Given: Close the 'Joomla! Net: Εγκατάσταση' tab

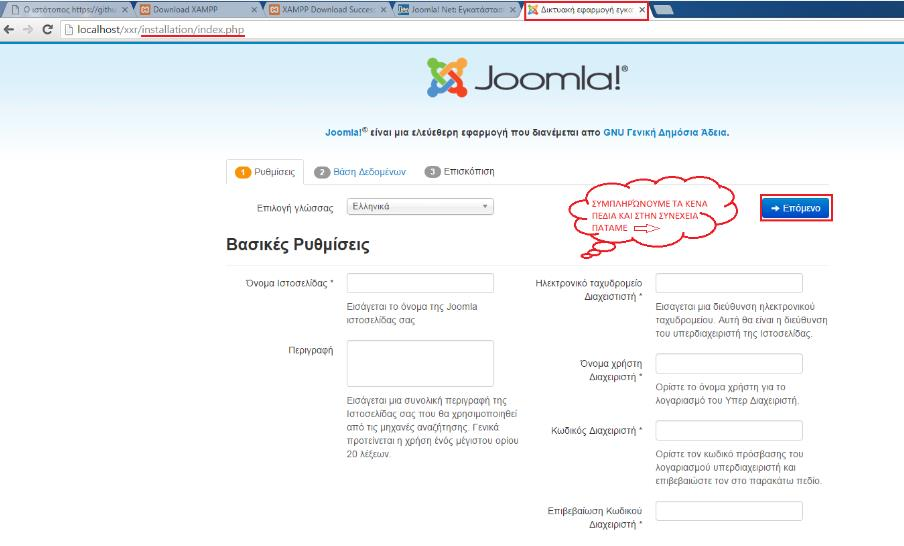Looking at the screenshot, I should click(x=513, y=10).
